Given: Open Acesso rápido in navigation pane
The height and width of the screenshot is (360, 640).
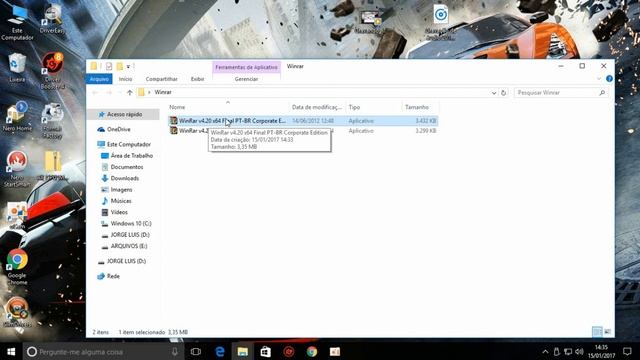Looking at the screenshot, I should [x=124, y=114].
